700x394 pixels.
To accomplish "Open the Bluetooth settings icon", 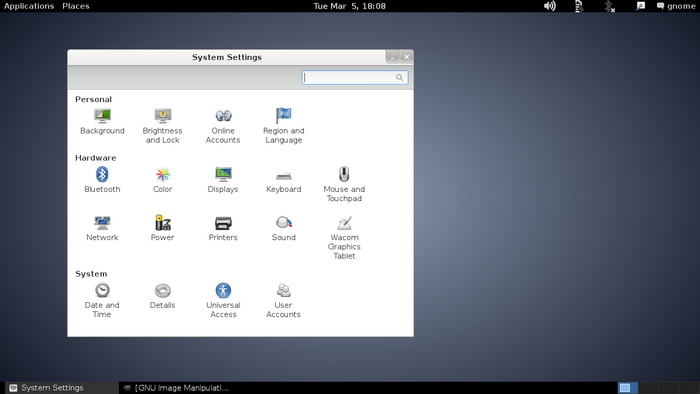I will tap(102, 180).
